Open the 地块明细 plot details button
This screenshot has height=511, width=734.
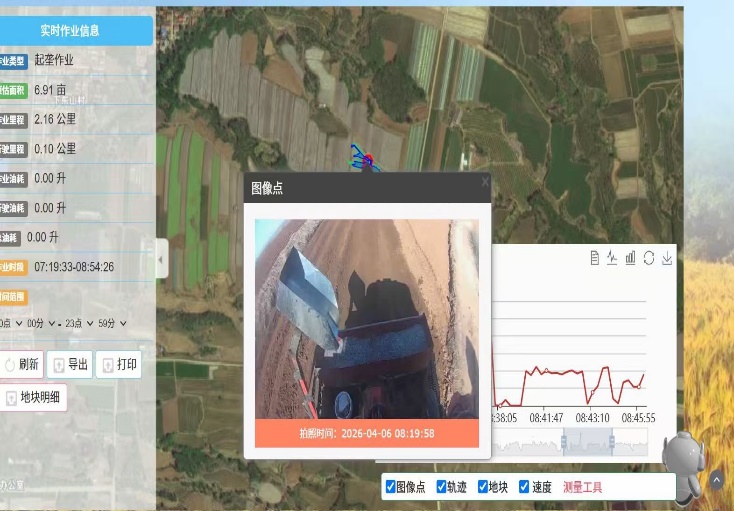click(x=33, y=398)
